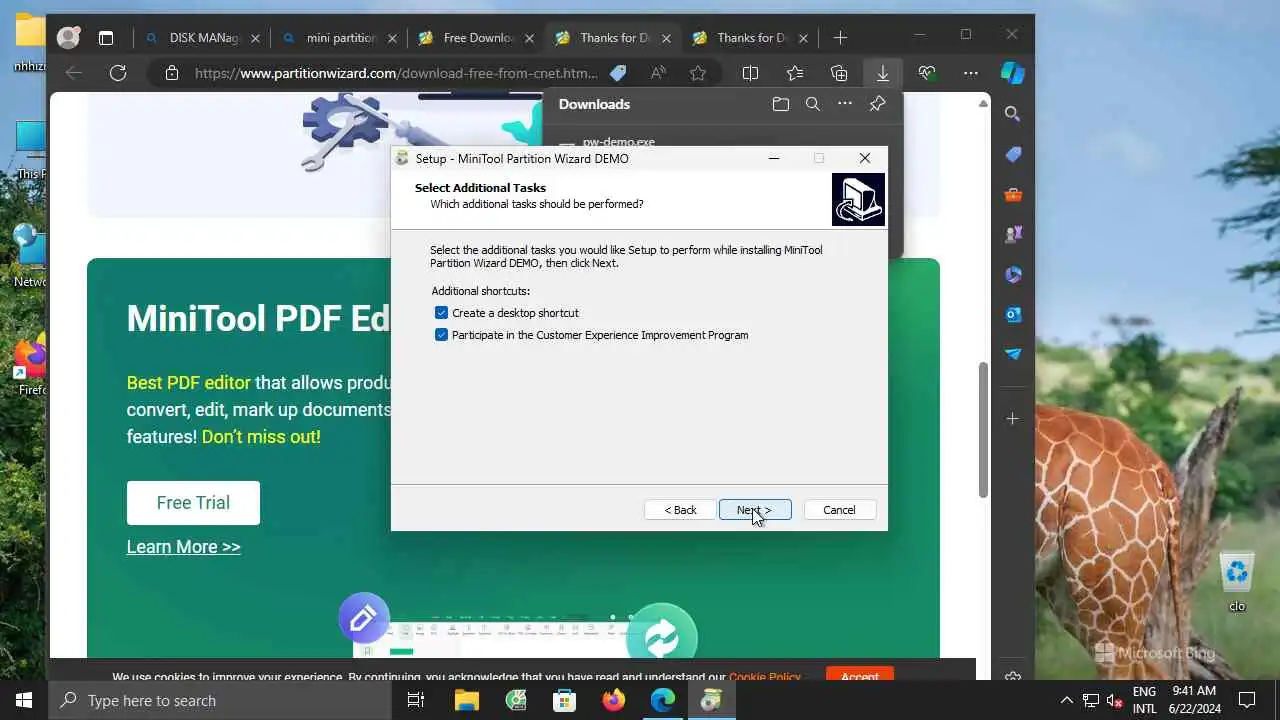Open the Windows Start menu
The width and height of the screenshot is (1280, 720).
coord(24,700)
